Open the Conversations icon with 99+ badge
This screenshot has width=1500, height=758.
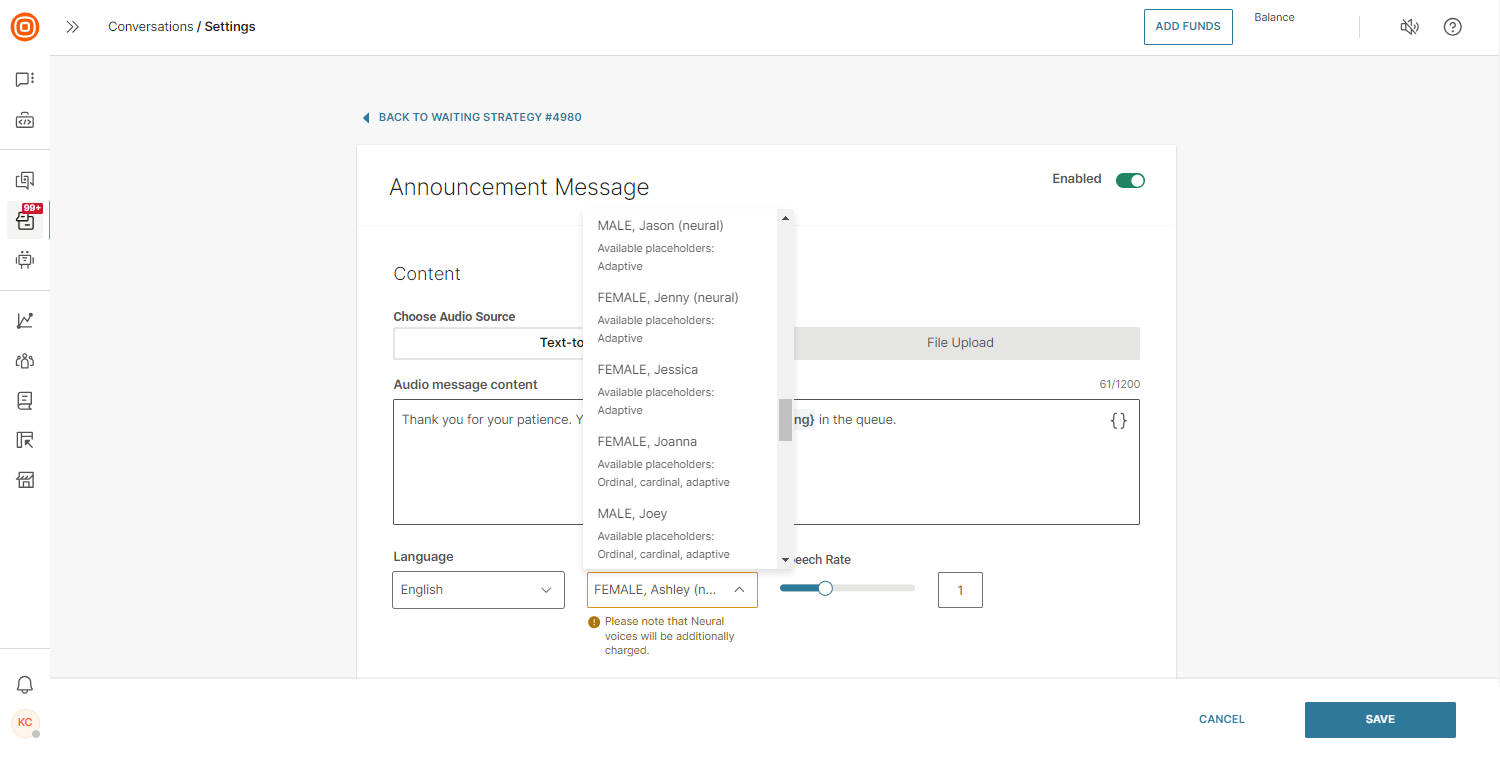tap(25, 220)
